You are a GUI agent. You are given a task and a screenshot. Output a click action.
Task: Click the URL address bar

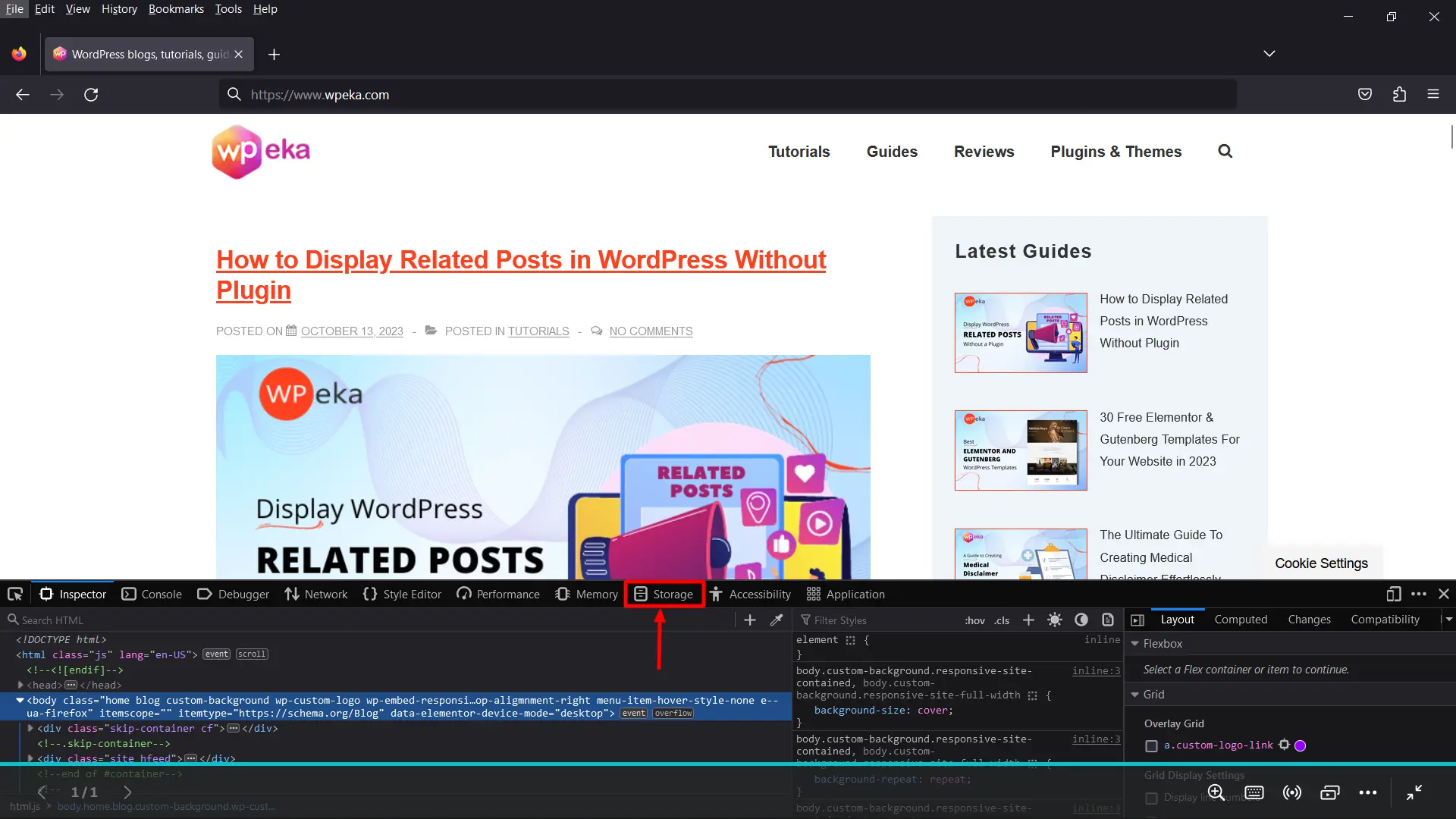point(728,95)
